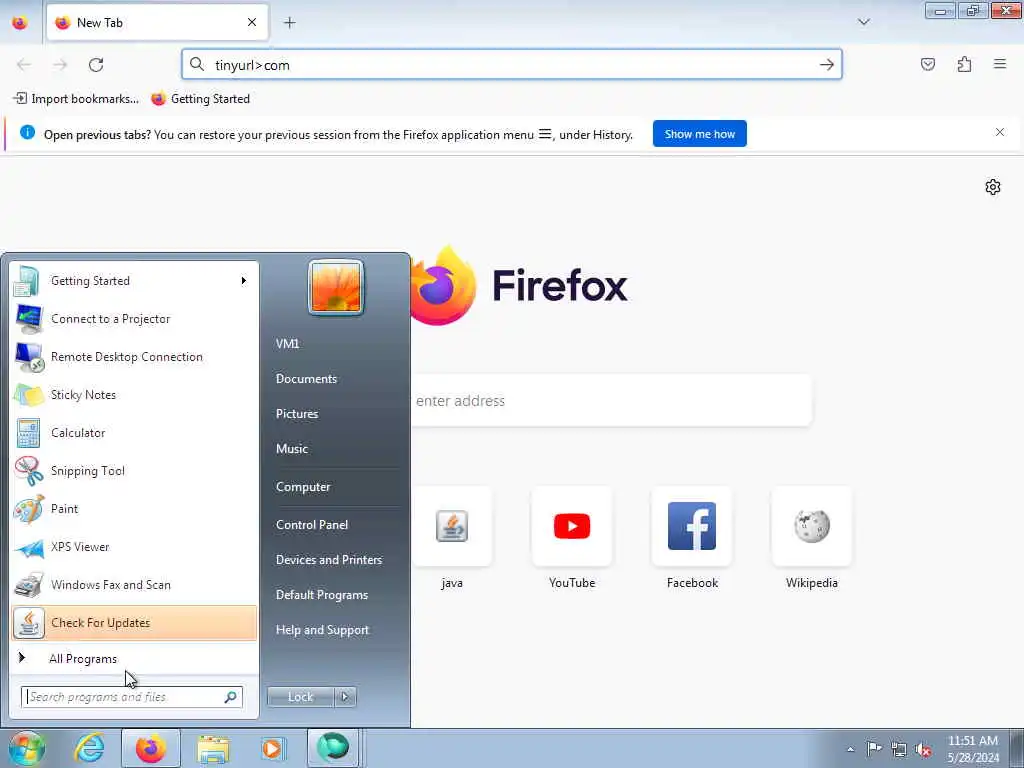Reload the page with the refresh icon
Viewport: 1024px width, 768px height.
tap(96, 65)
